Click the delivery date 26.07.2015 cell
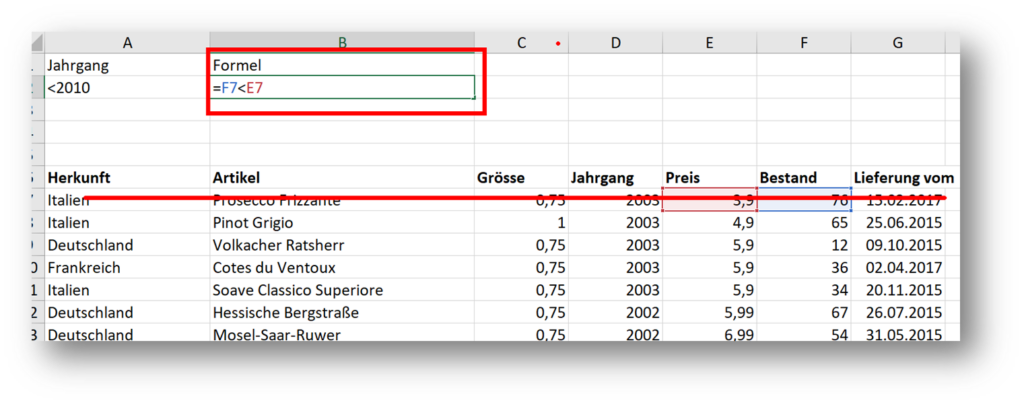1024x405 pixels. (903, 313)
